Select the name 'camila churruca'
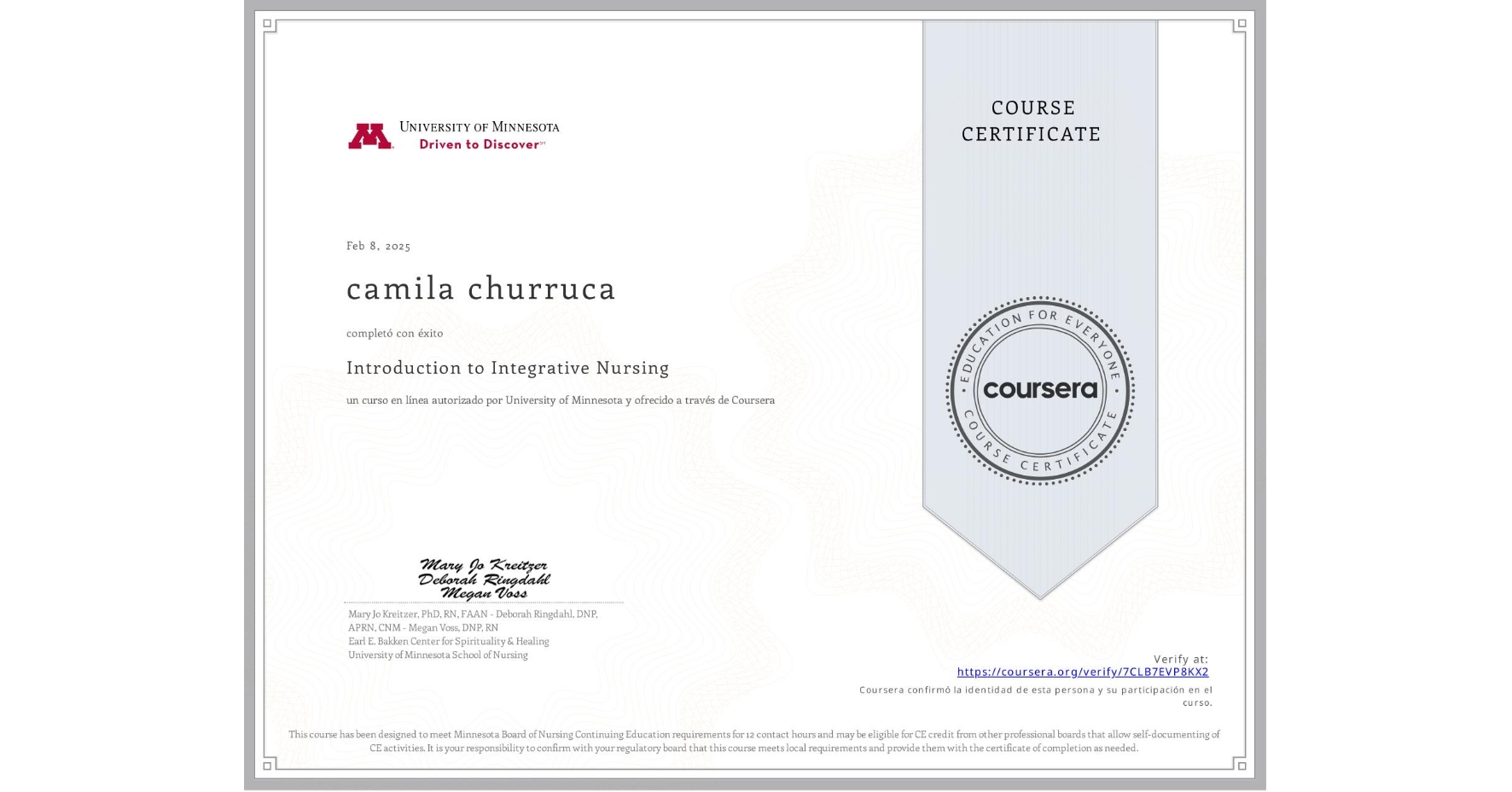 tap(480, 288)
